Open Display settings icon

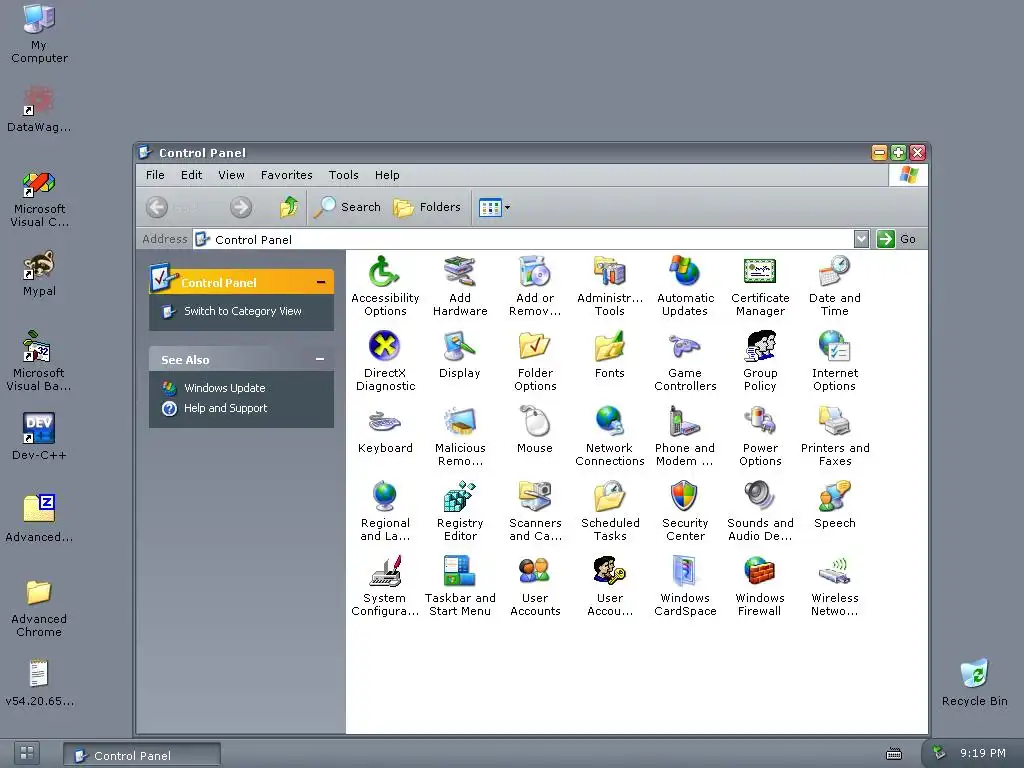coord(460,355)
